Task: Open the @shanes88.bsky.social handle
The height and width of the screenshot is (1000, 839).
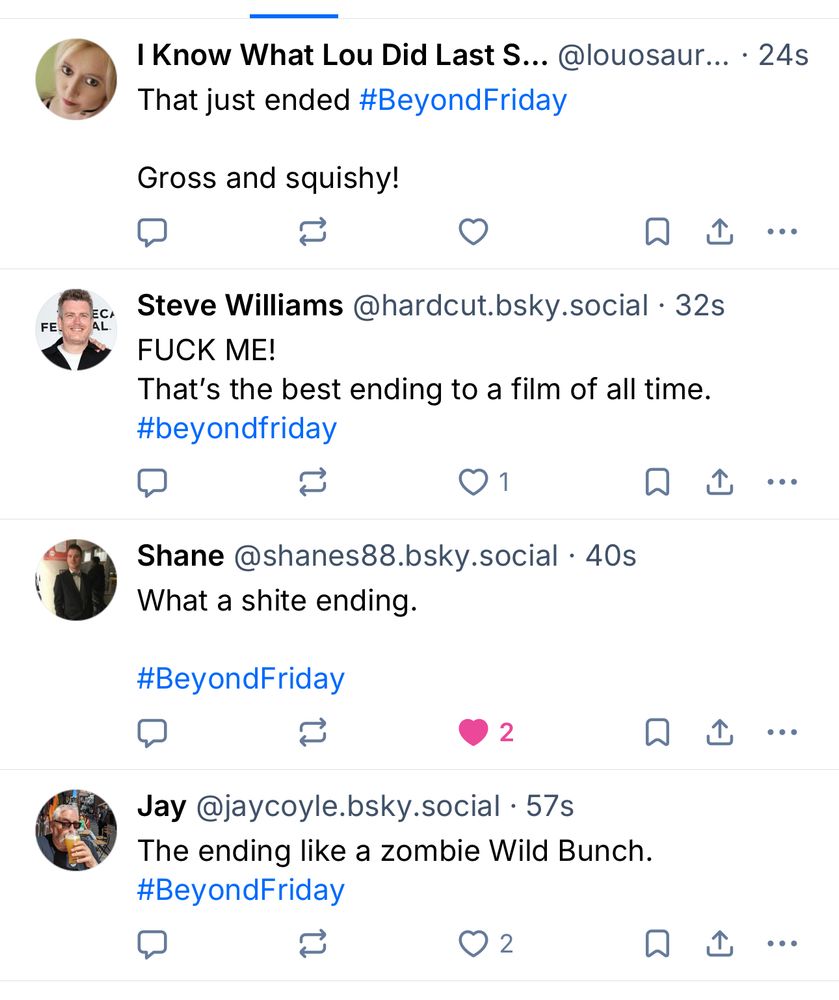Action: coord(396,555)
